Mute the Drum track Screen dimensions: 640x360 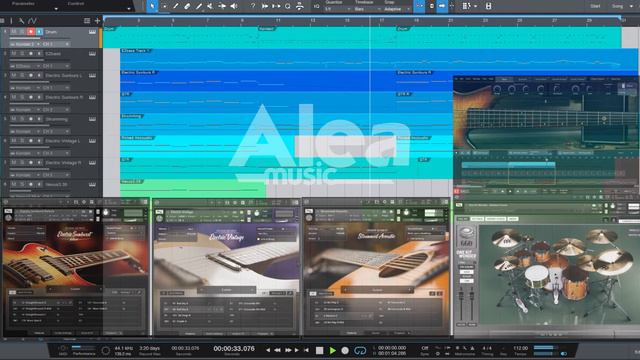pos(14,31)
